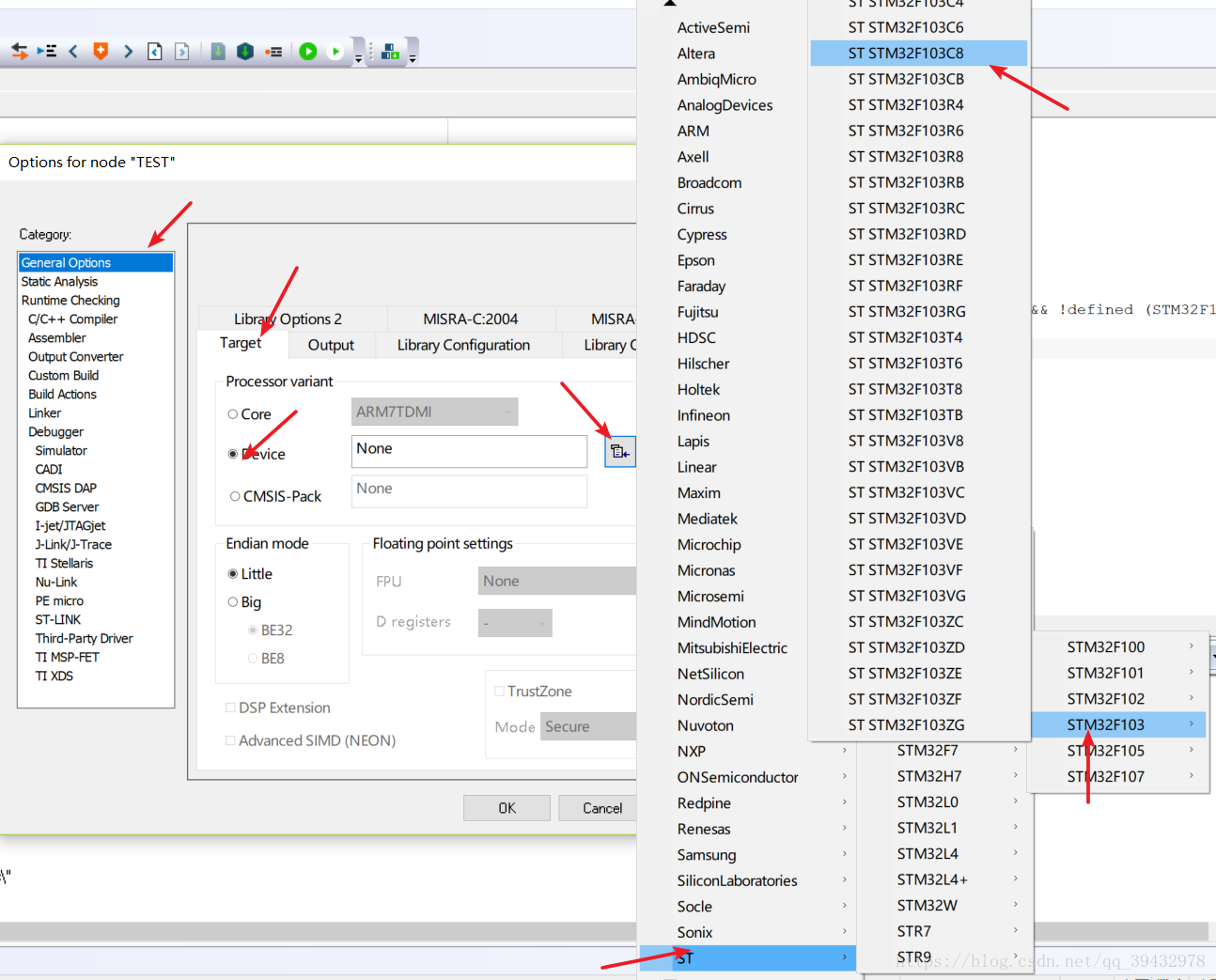Select ST STM32F103C8 from device list
Image resolution: width=1216 pixels, height=980 pixels.
[x=906, y=54]
